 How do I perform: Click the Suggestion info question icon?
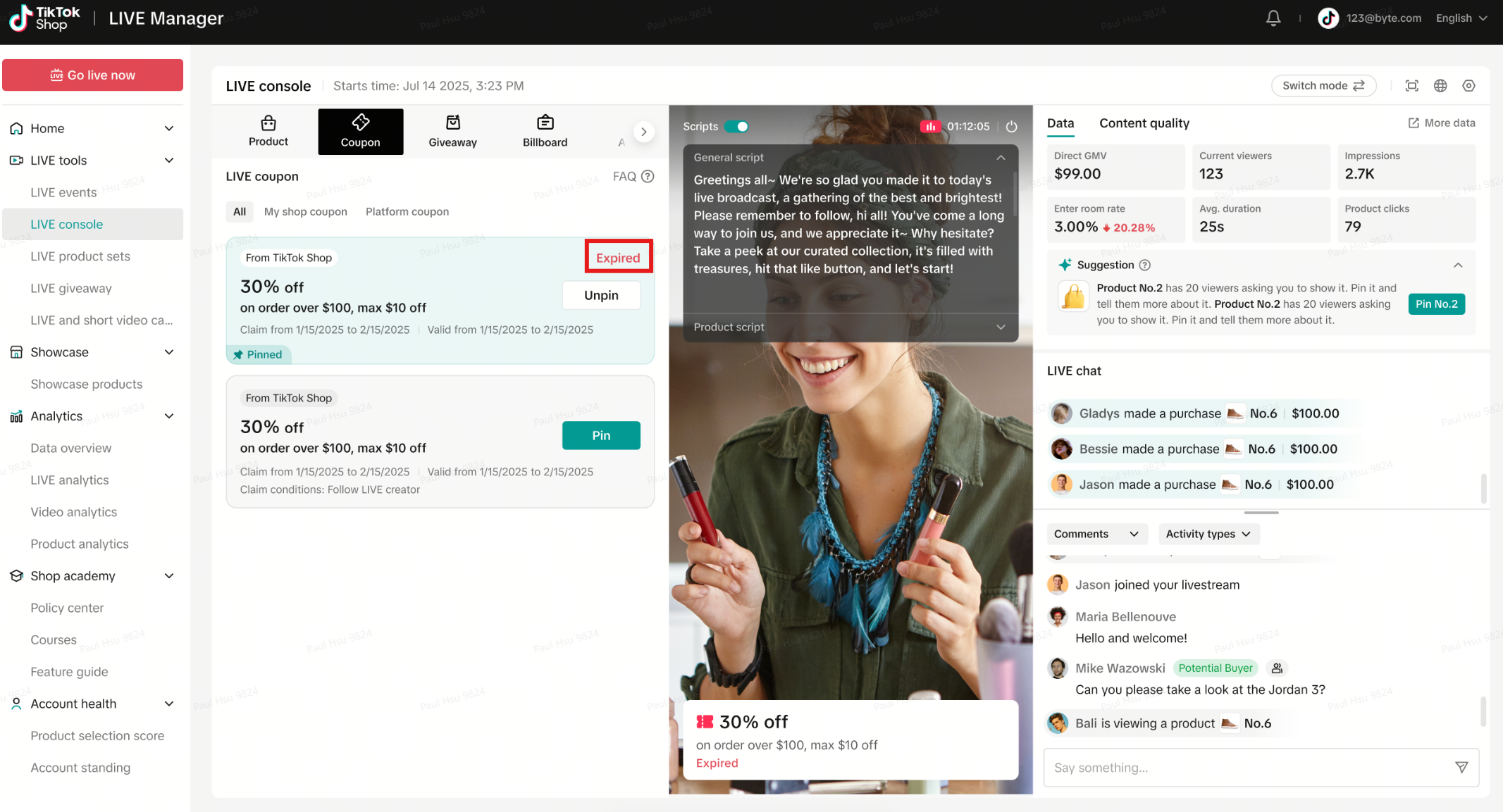[1145, 266]
